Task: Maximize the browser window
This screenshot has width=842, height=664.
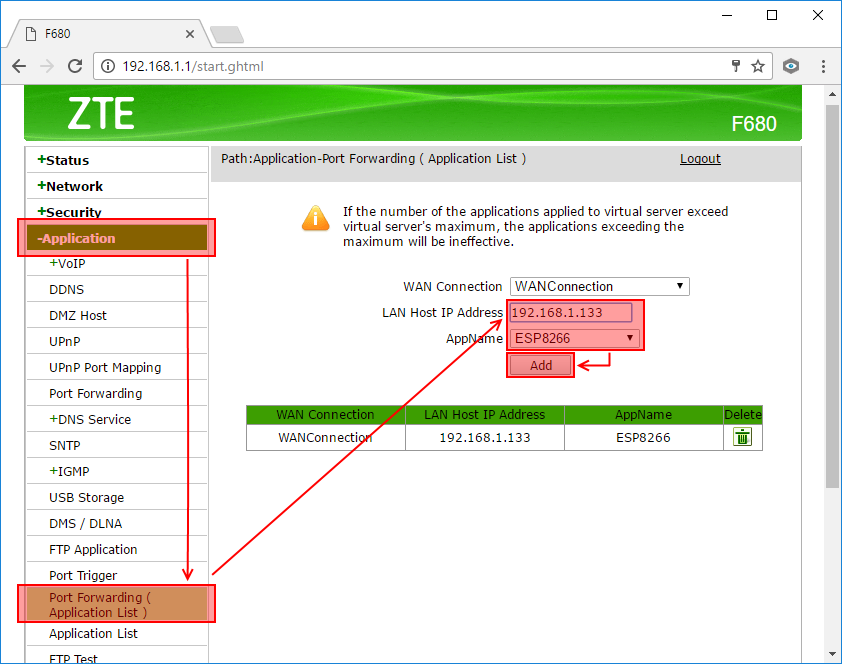Action: tap(772, 15)
